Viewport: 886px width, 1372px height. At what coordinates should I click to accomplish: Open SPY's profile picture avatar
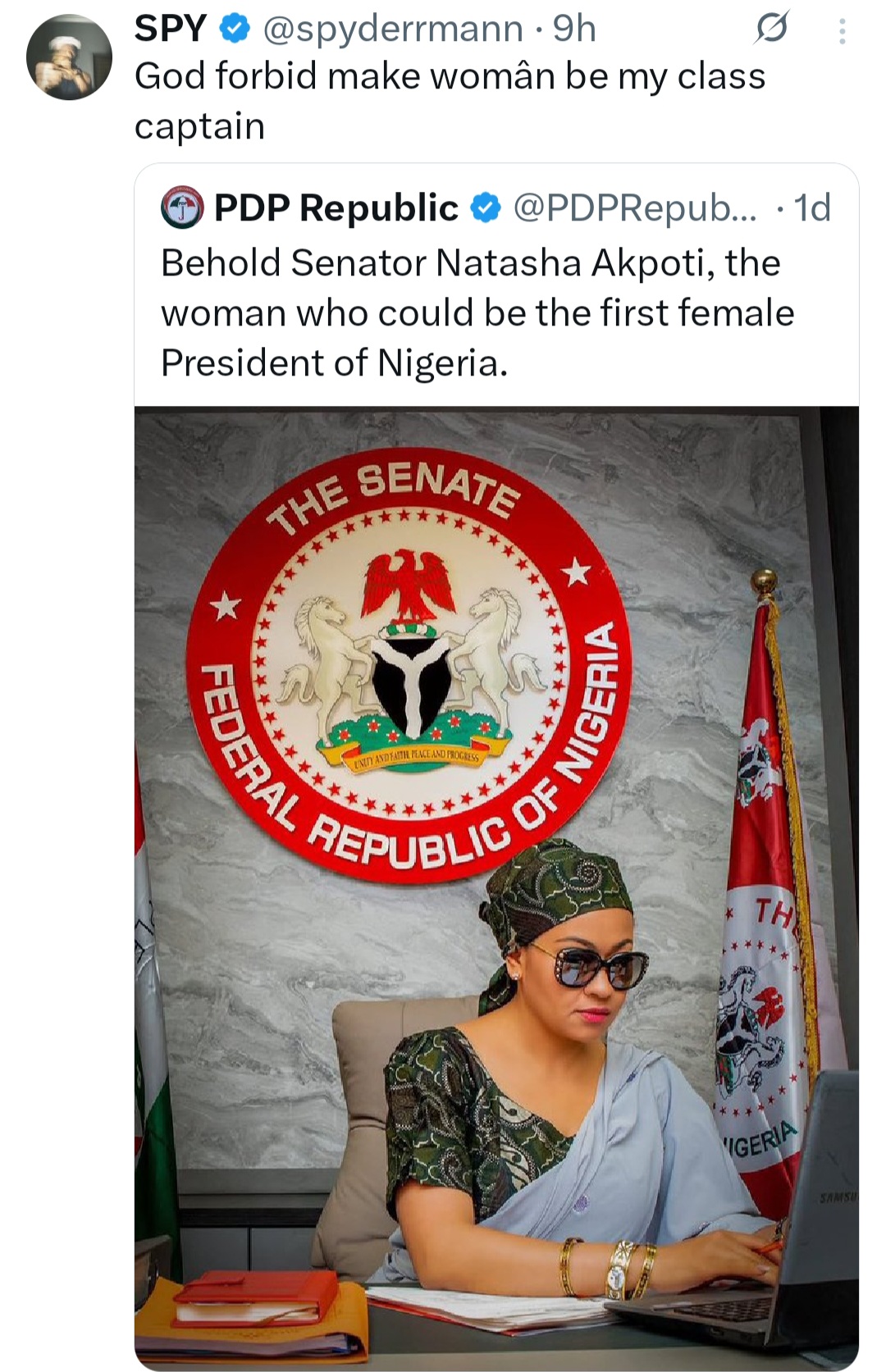[x=69, y=57]
